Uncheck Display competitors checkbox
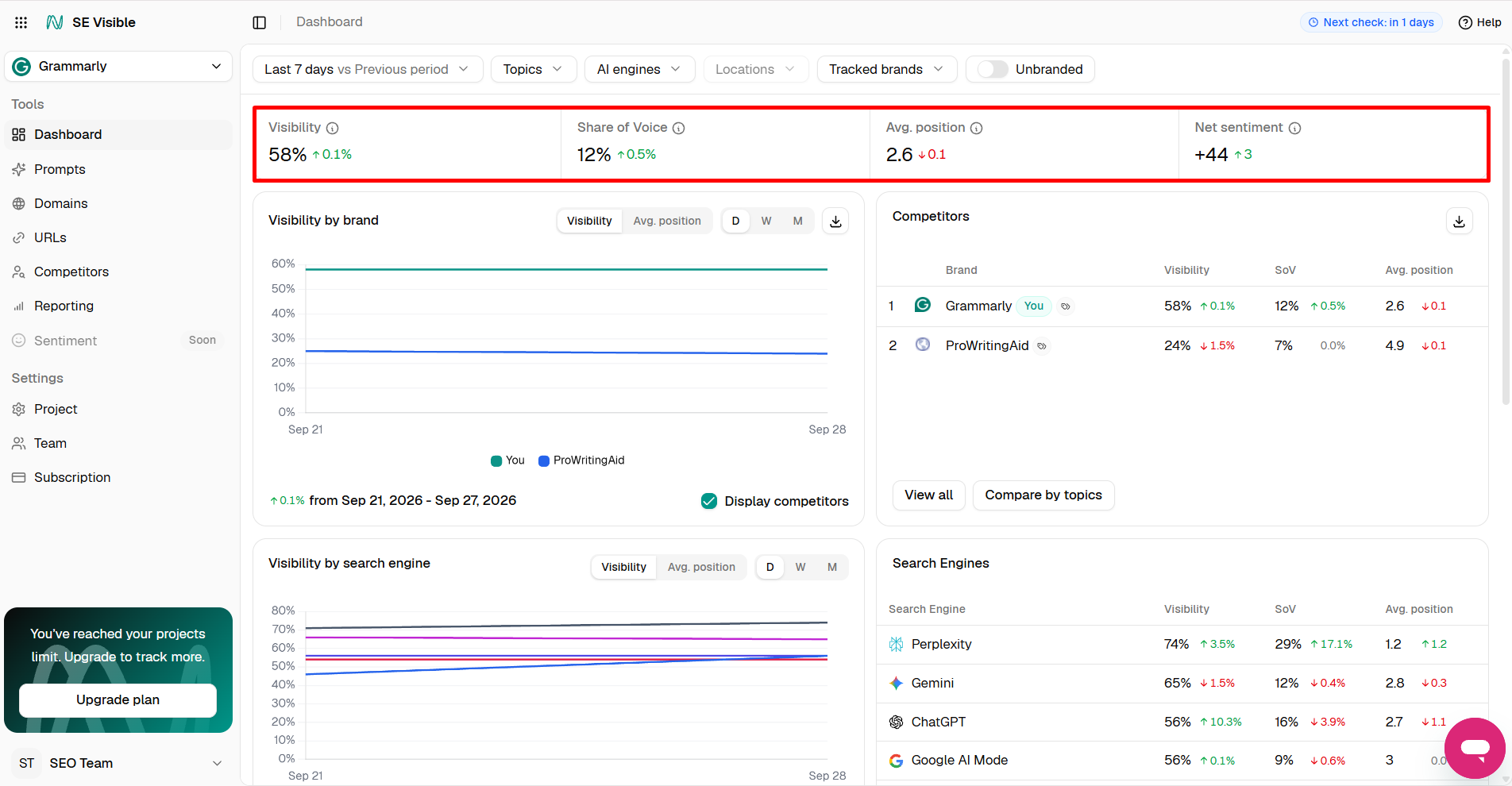Viewport: 1512px width, 786px height. coord(709,501)
